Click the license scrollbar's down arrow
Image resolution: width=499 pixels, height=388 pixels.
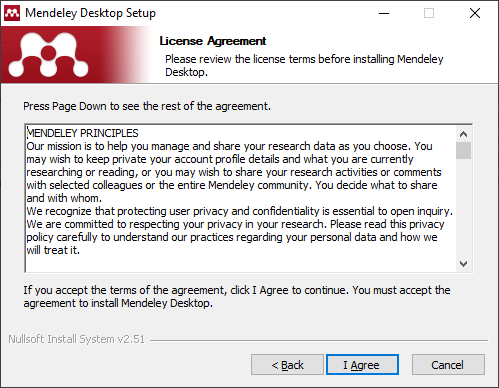pyautogui.click(x=463, y=264)
